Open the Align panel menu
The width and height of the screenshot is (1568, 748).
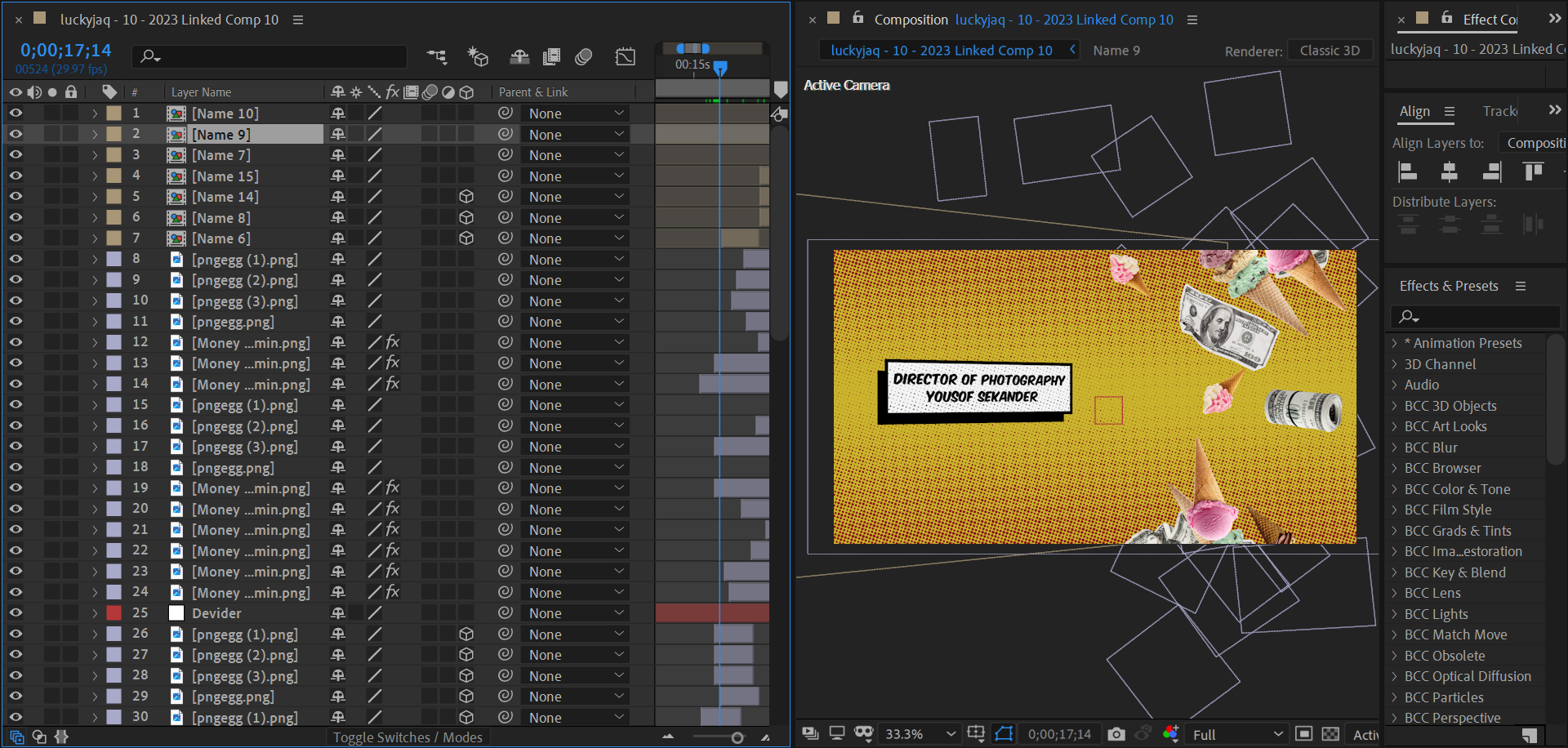1450,111
